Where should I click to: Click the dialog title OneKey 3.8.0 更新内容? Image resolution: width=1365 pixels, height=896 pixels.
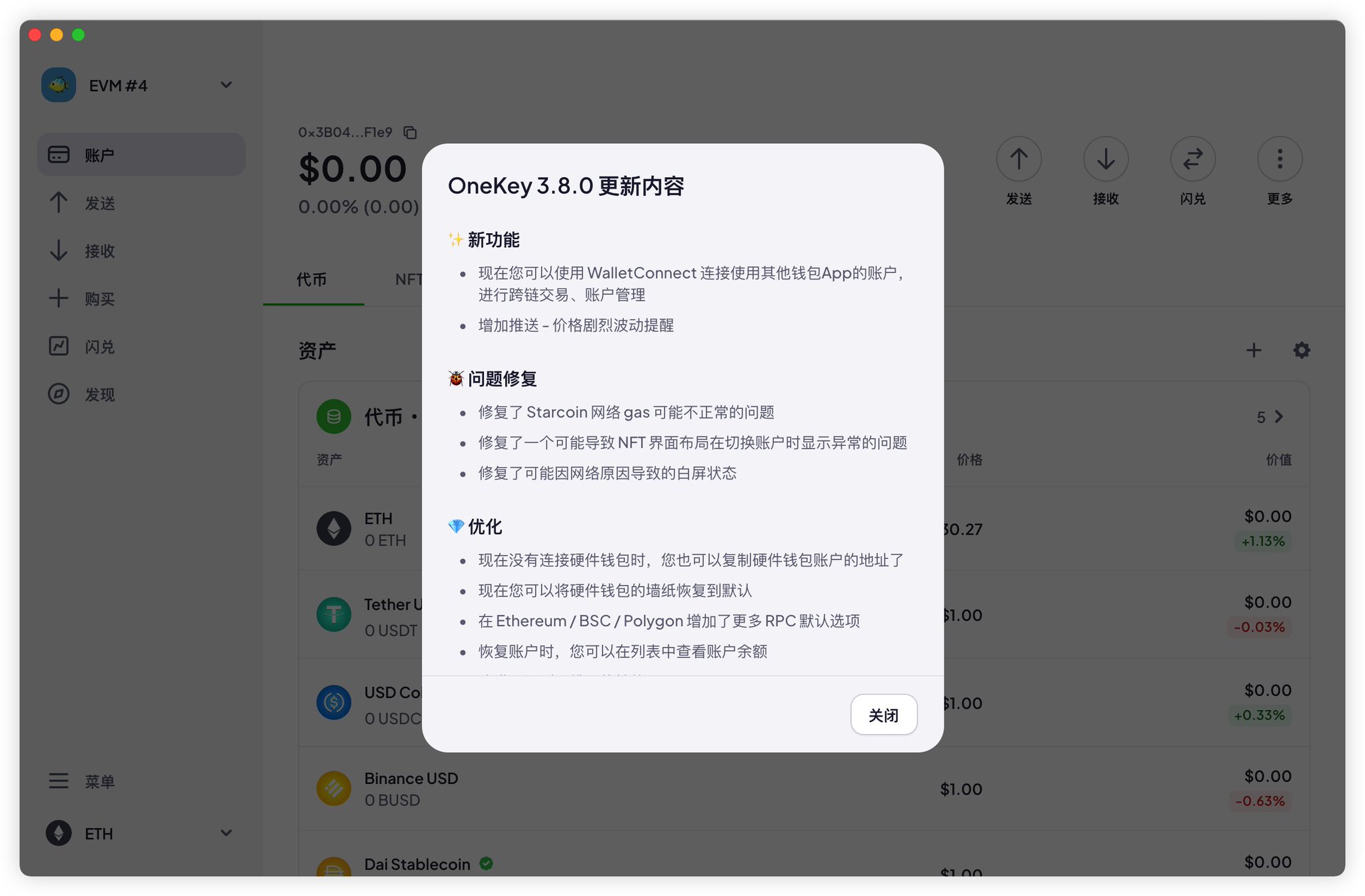pos(566,186)
